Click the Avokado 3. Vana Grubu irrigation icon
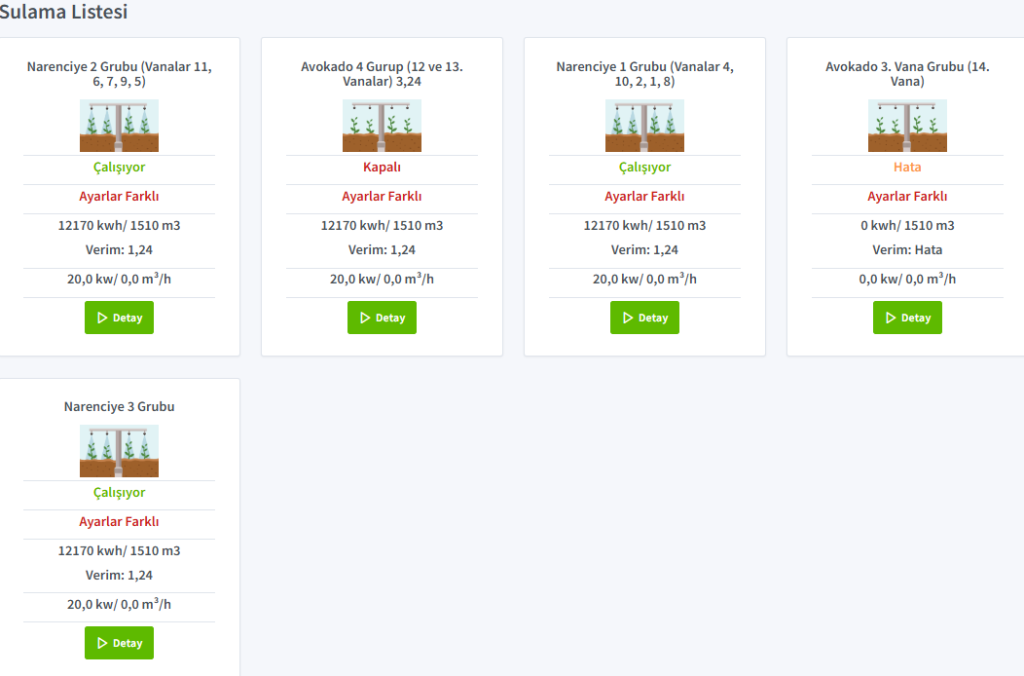This screenshot has height=676, width=1024. click(907, 126)
